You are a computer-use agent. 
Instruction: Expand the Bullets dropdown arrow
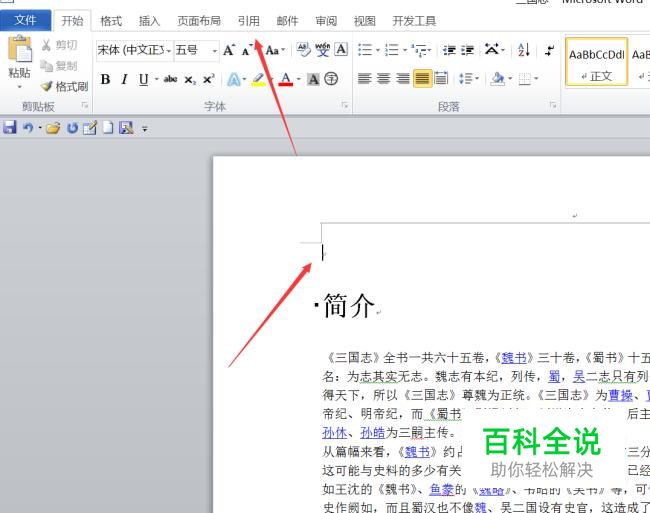click(x=378, y=51)
